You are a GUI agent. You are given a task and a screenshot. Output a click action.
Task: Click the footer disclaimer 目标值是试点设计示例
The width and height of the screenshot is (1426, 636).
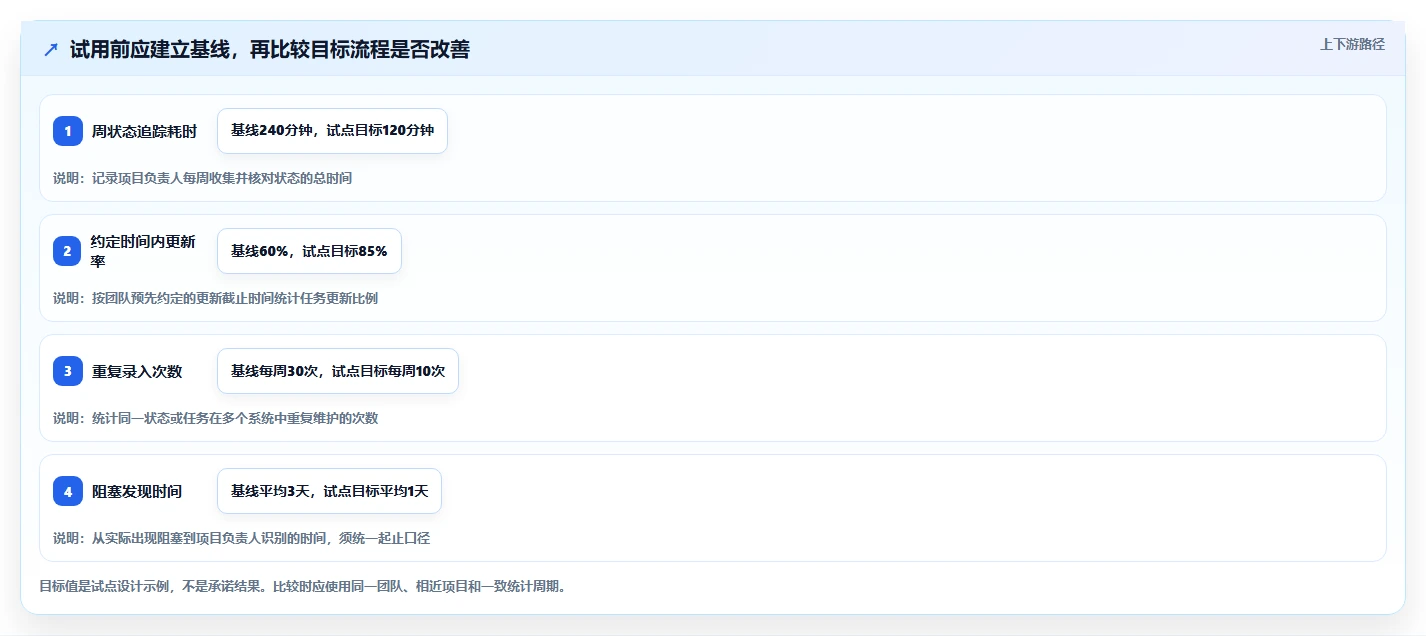pyautogui.click(x=303, y=586)
